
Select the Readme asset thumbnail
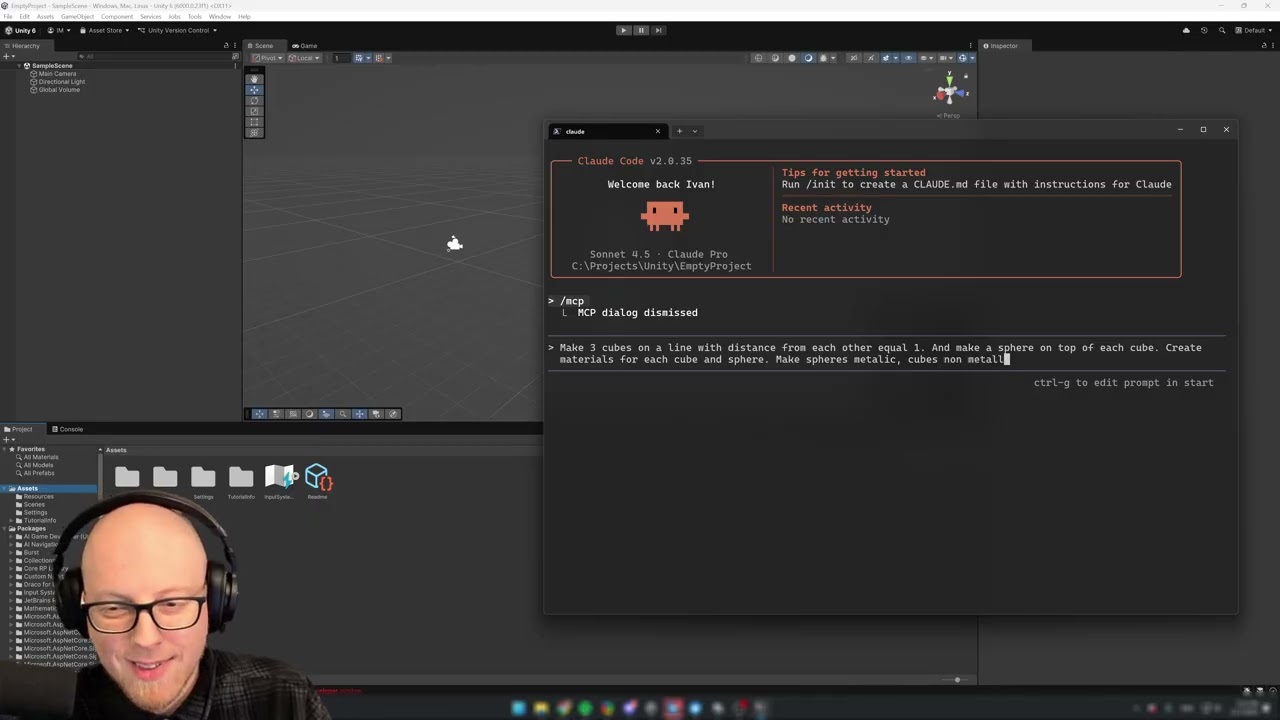[x=318, y=481]
